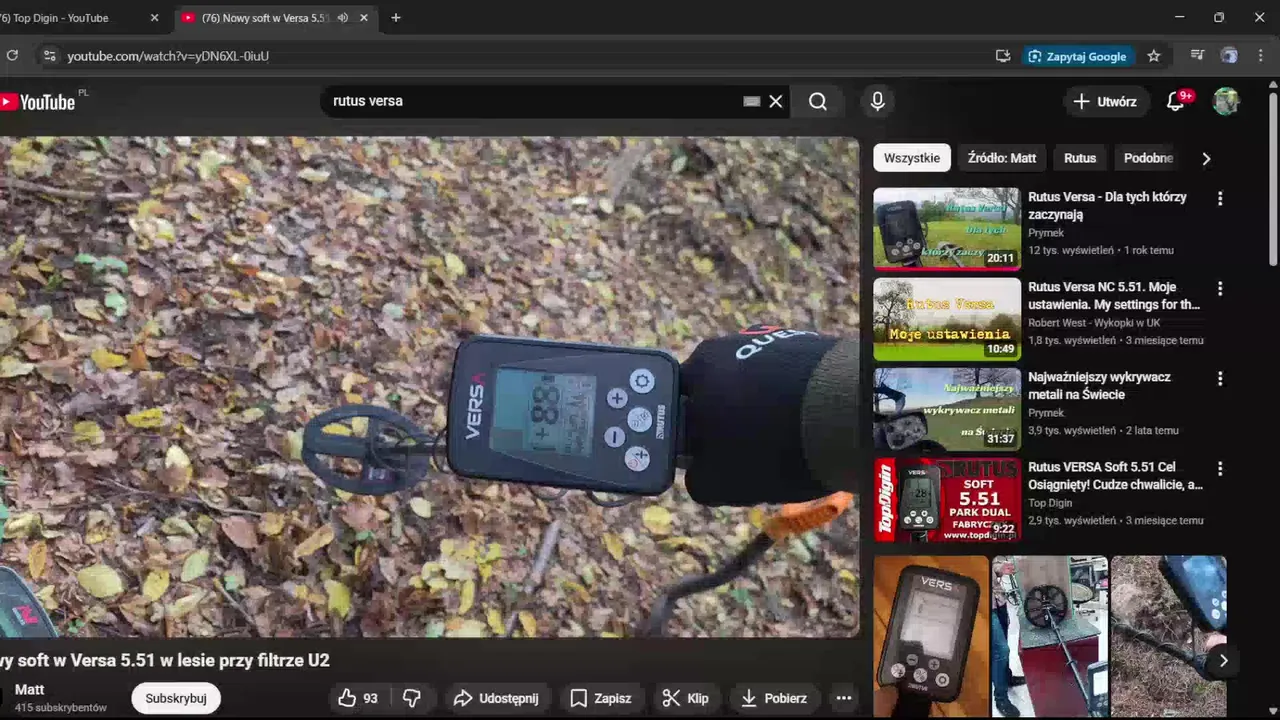Click Subskrybuj subscribe button
This screenshot has height=720, width=1280.
click(x=176, y=698)
